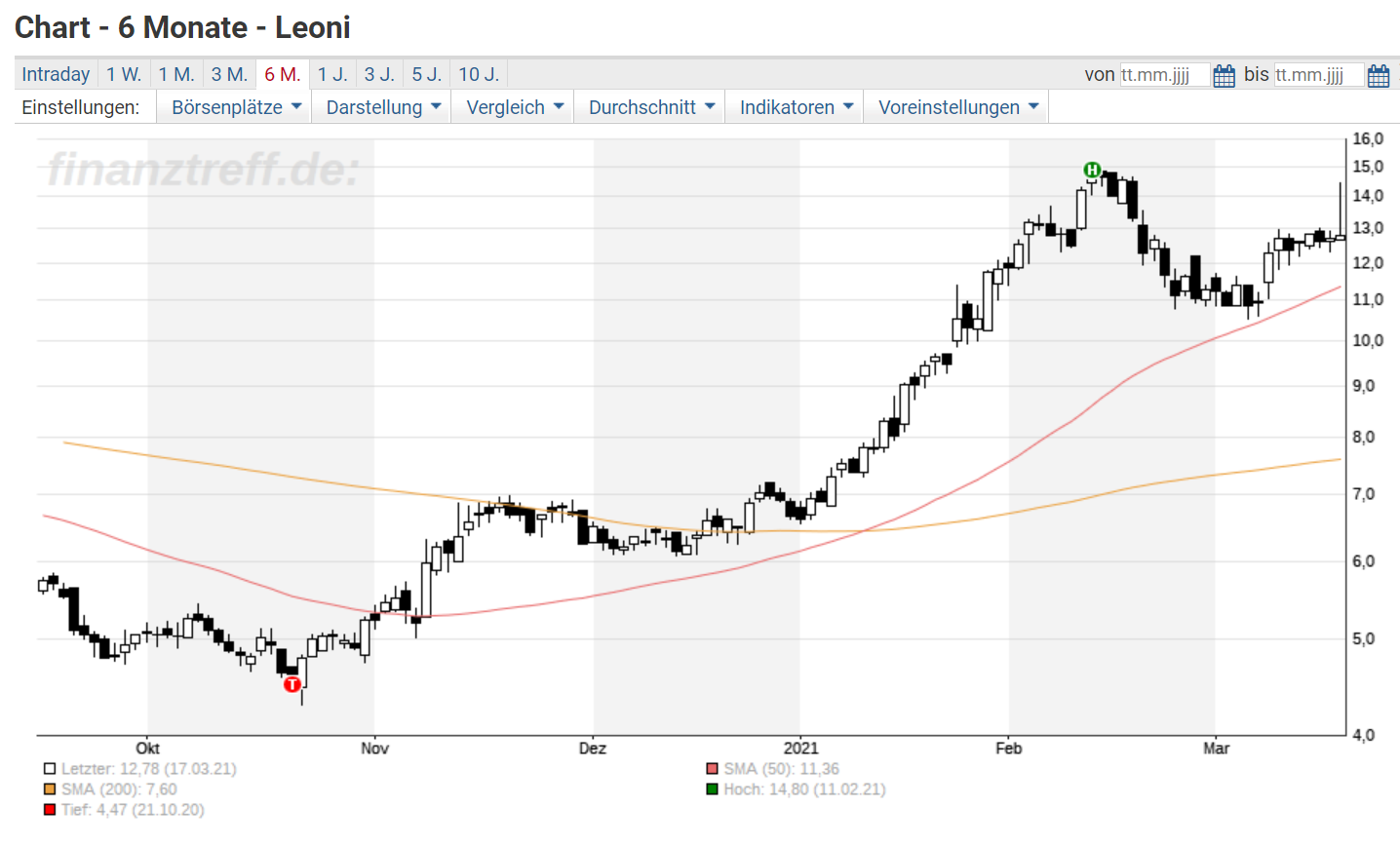The height and width of the screenshot is (846, 1400).
Task: Focus the 'bis' end date field
Action: pos(1319,75)
